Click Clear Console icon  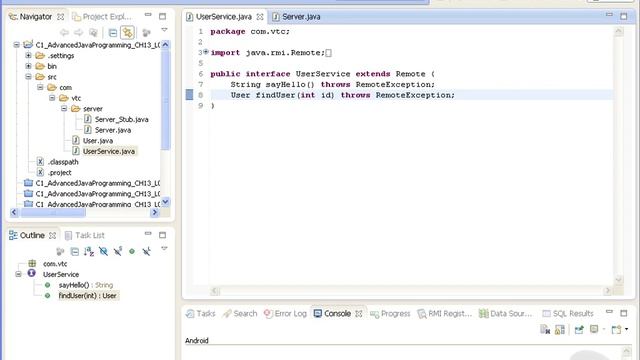pos(545,329)
